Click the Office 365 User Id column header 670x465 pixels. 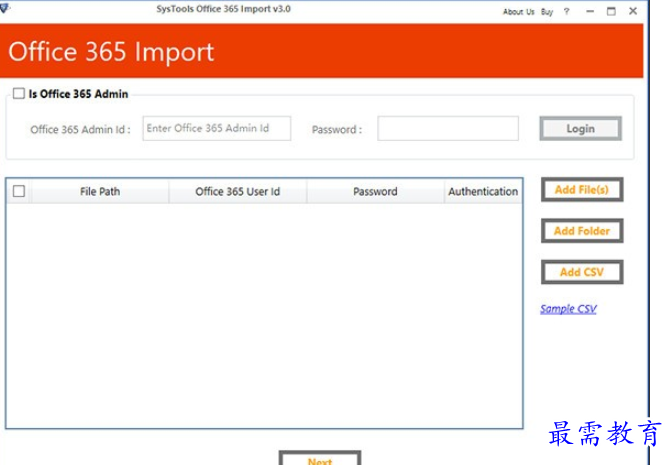tap(238, 191)
